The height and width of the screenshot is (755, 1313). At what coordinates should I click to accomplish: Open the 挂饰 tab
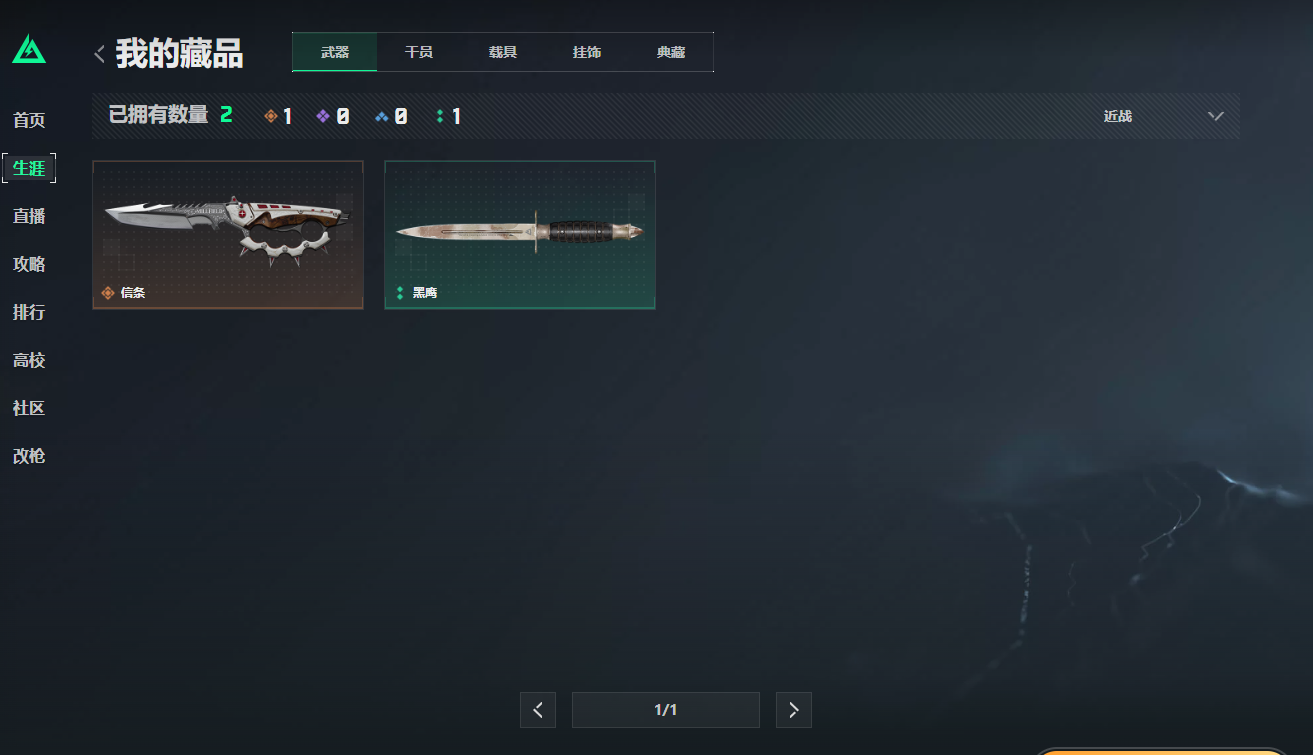(x=587, y=52)
